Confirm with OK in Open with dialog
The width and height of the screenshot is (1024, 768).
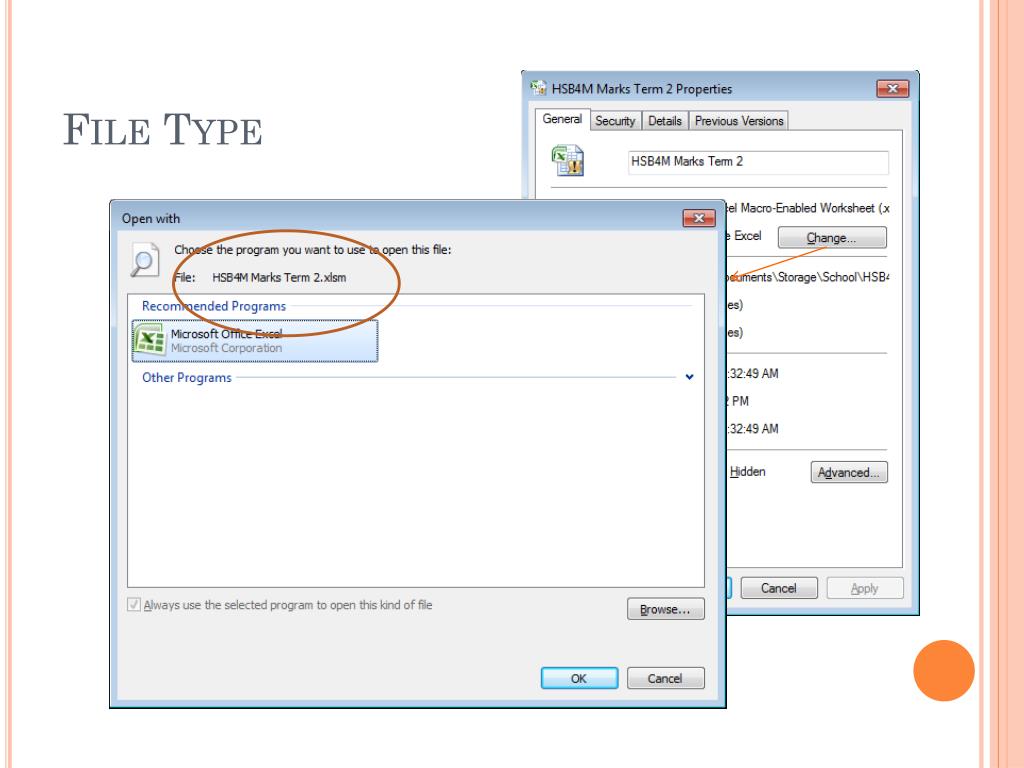pos(579,679)
